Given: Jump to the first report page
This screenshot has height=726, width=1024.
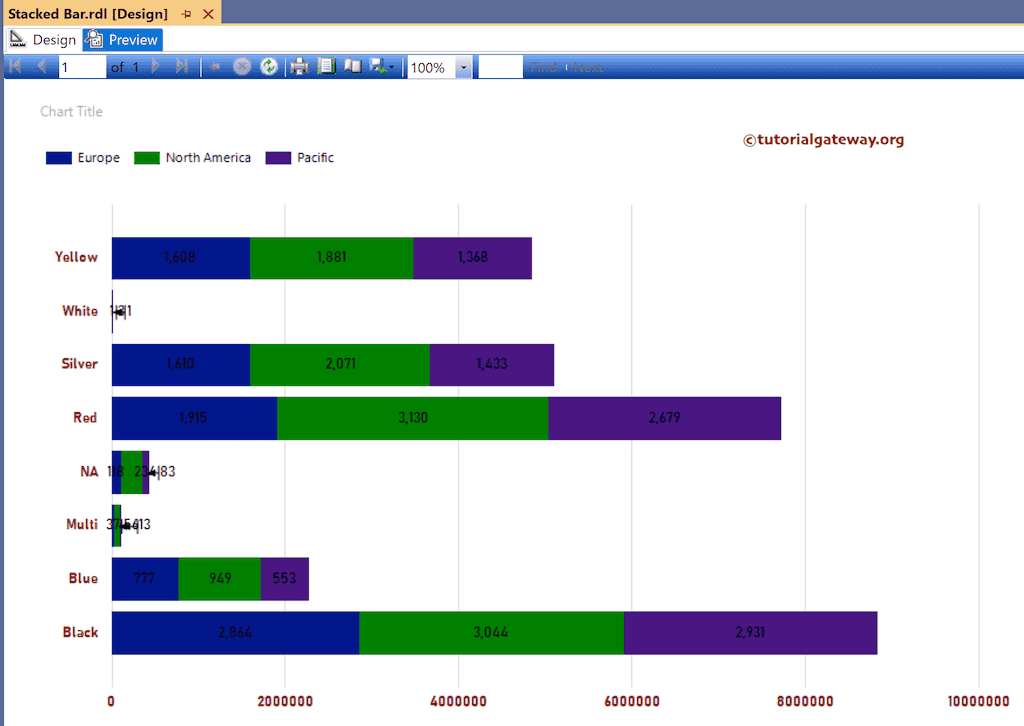Looking at the screenshot, I should tap(15, 66).
